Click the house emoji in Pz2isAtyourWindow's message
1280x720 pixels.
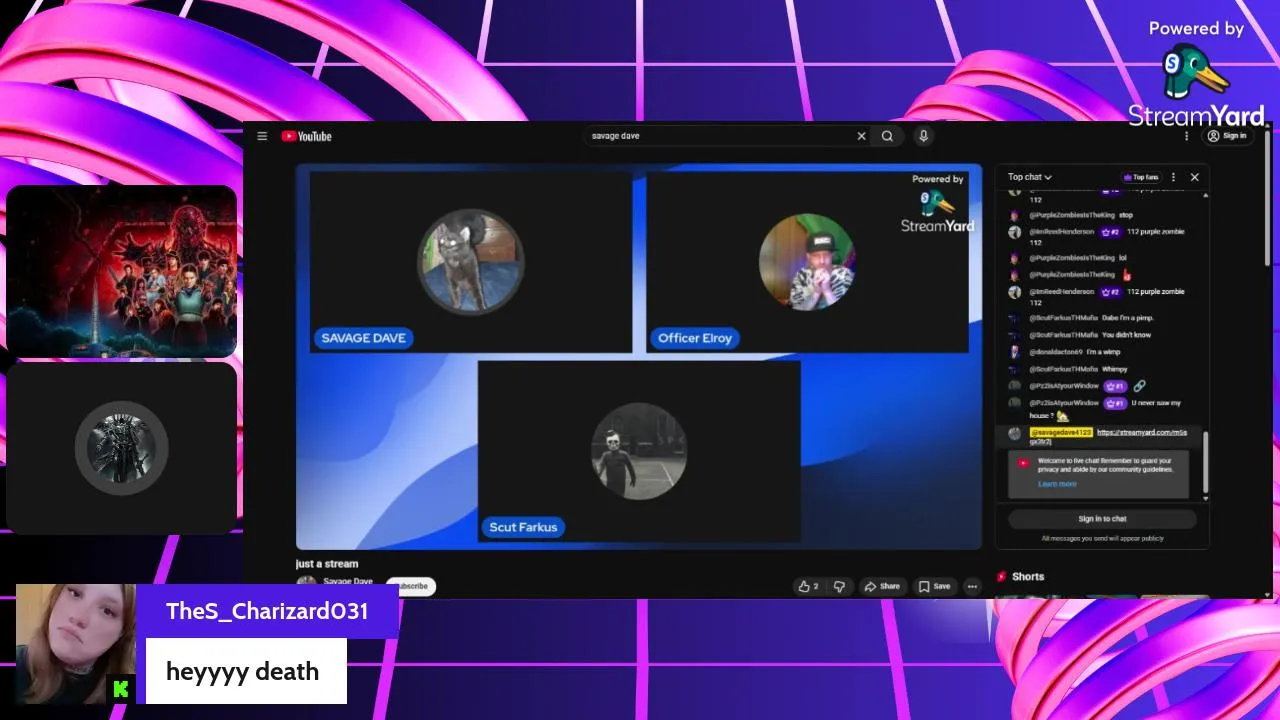(x=1062, y=416)
